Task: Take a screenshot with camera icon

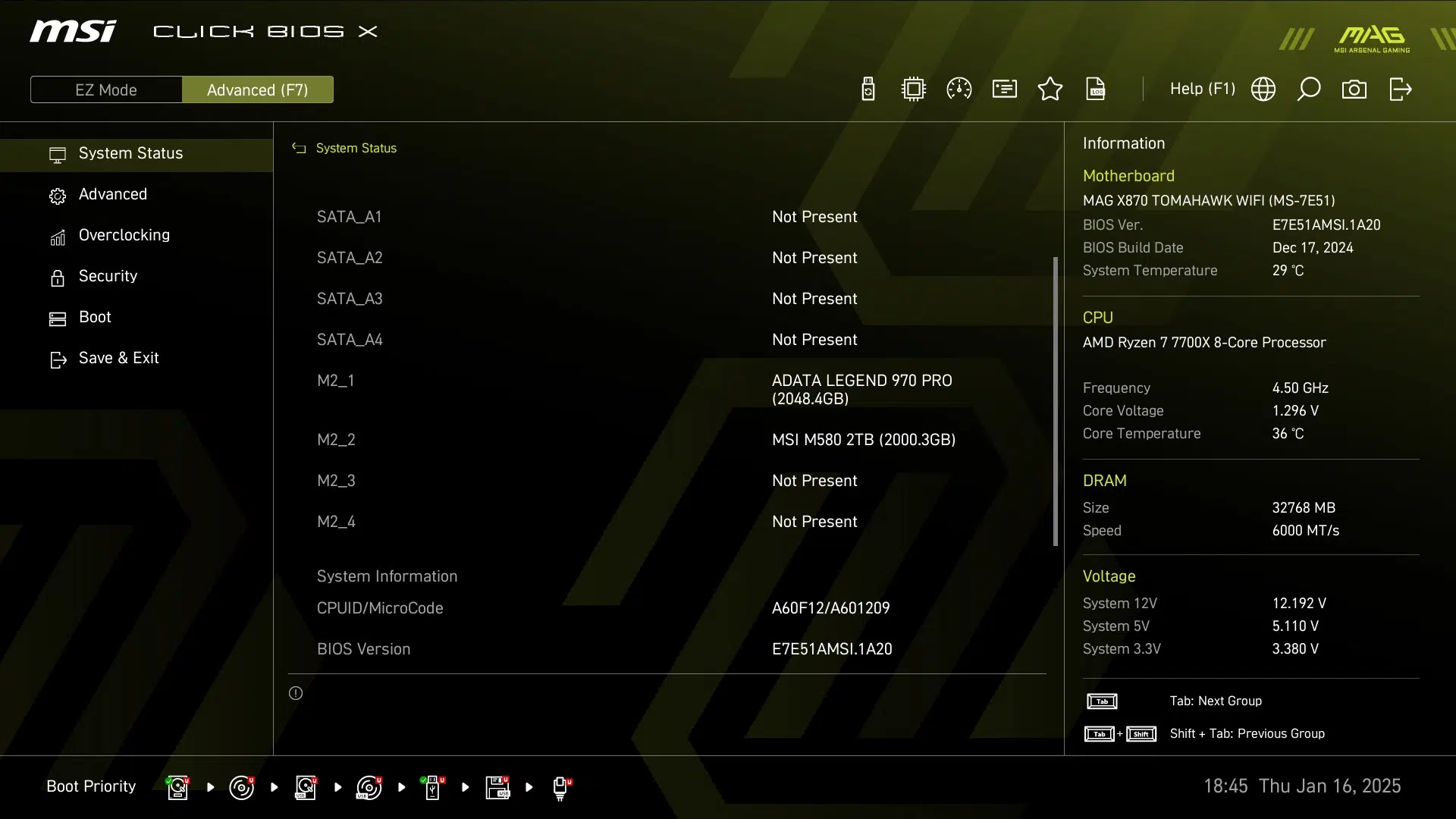Action: point(1354,89)
